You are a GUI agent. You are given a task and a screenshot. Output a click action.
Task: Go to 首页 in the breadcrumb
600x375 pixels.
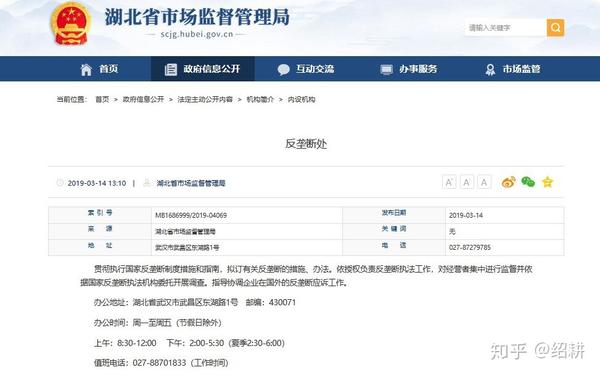(102, 99)
